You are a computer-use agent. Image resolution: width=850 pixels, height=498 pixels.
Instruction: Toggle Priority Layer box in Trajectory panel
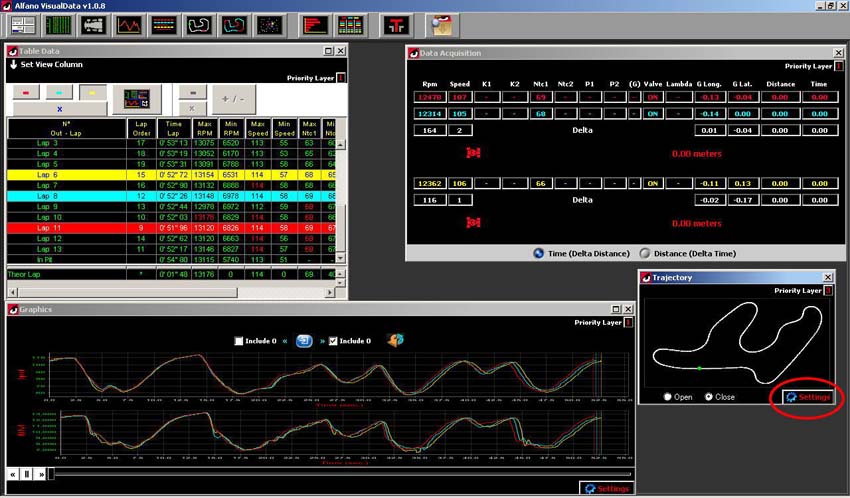(828, 290)
